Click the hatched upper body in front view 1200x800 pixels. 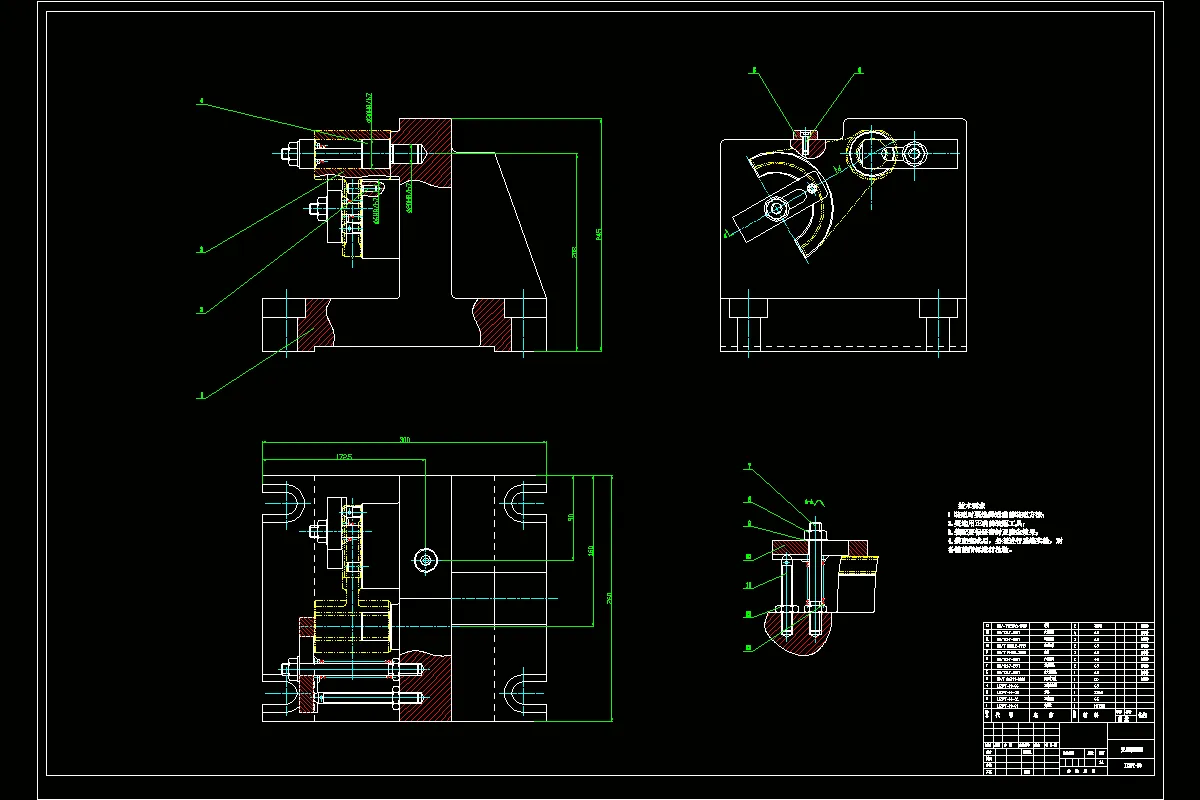(x=427, y=151)
